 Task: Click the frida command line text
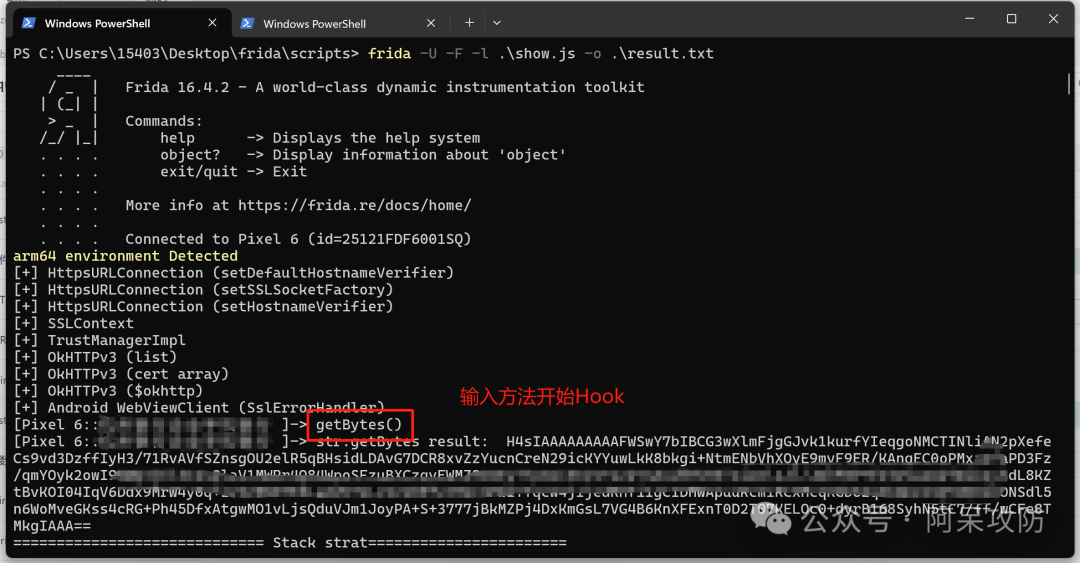(541, 54)
